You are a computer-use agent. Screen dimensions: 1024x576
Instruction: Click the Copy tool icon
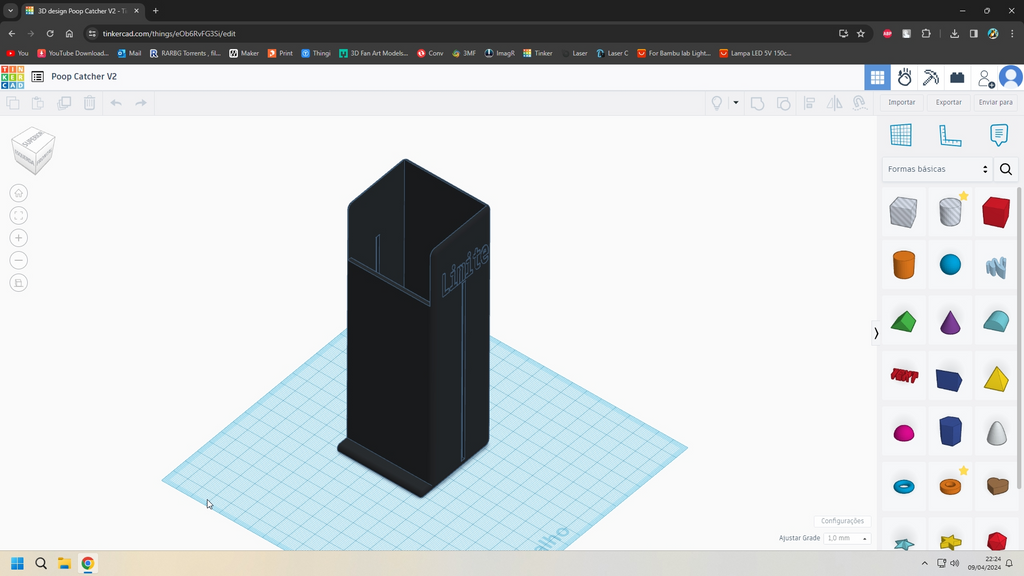(x=12, y=103)
